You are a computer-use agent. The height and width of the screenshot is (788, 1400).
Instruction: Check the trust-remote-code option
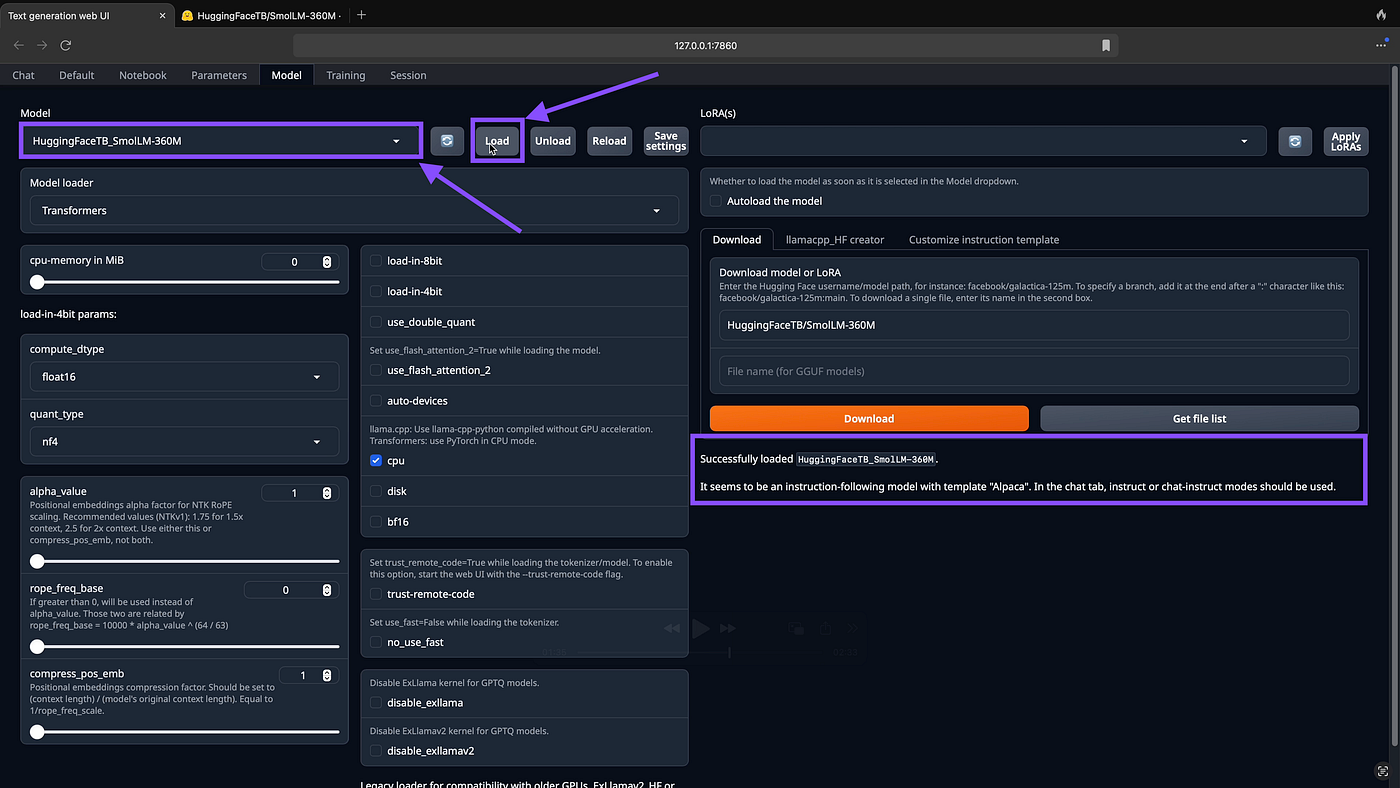coord(376,594)
